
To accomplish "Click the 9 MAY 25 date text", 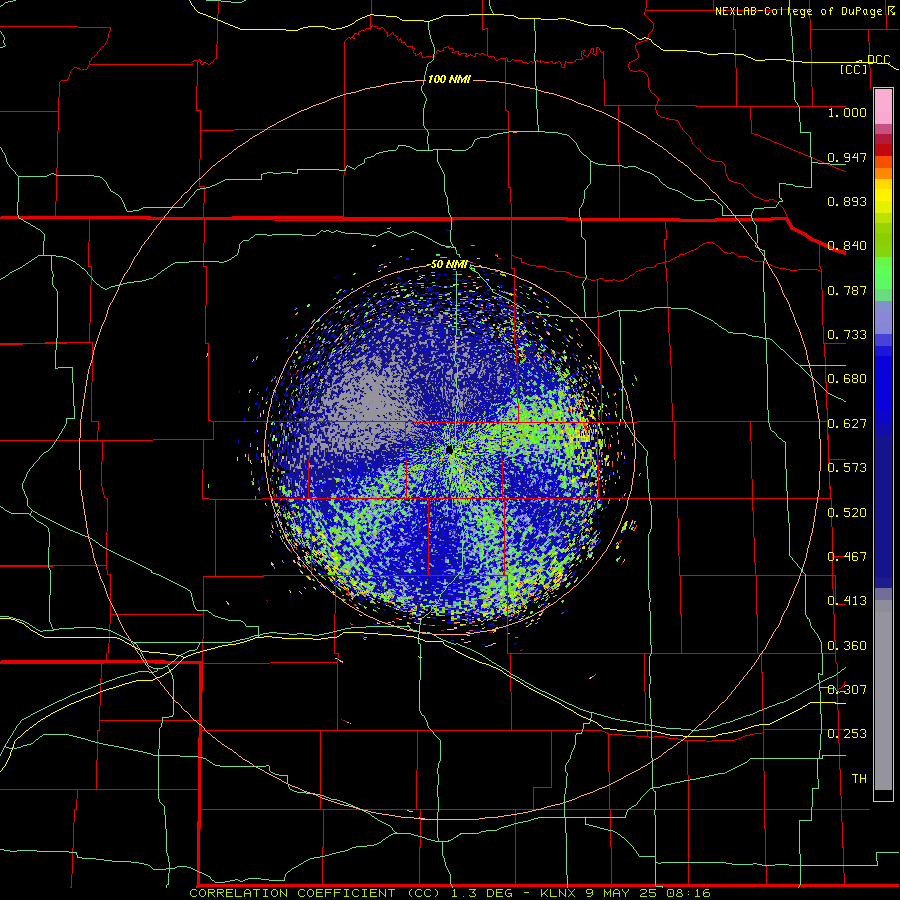I will point(622,893).
